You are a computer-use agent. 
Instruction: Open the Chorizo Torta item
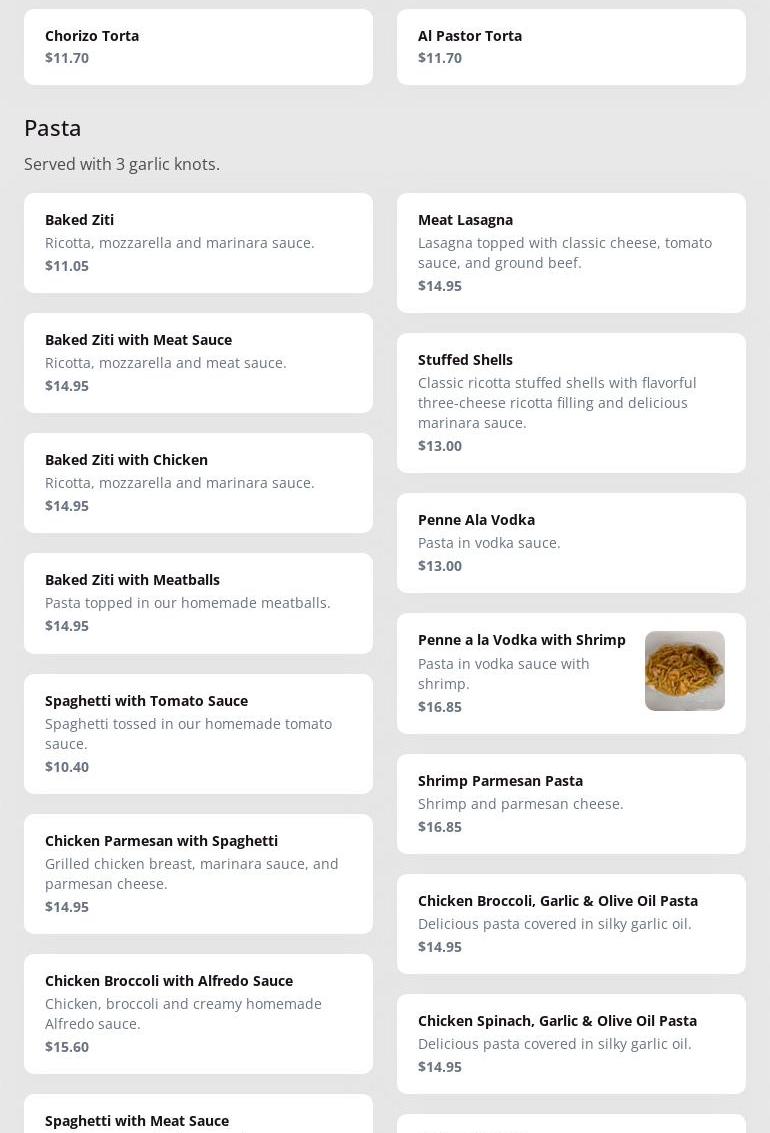(x=198, y=47)
